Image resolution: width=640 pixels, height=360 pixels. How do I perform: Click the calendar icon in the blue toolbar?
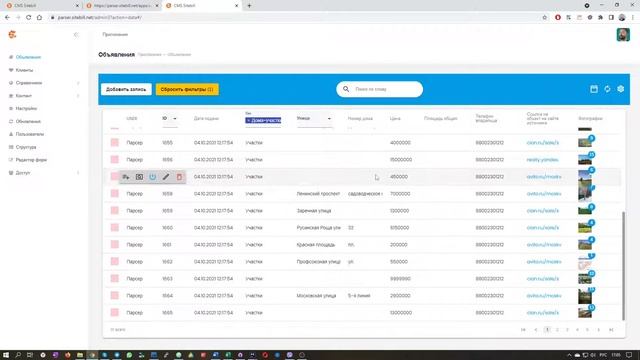(594, 89)
